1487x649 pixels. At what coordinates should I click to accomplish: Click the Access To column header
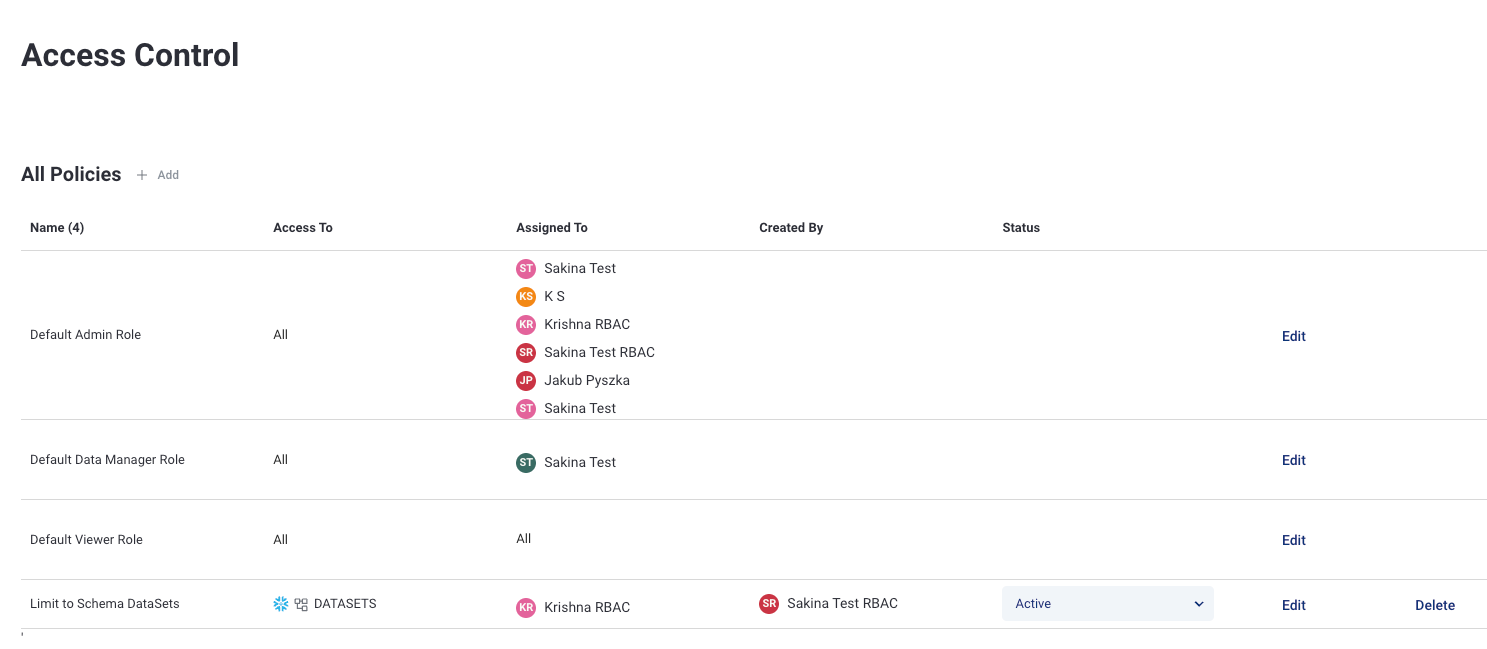click(x=302, y=228)
